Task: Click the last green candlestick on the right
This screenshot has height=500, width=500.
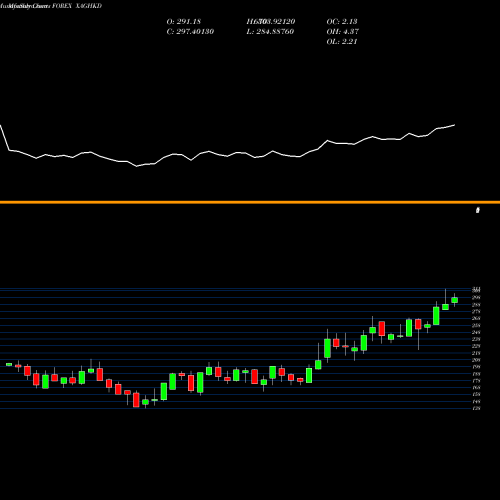Action: coord(454,300)
